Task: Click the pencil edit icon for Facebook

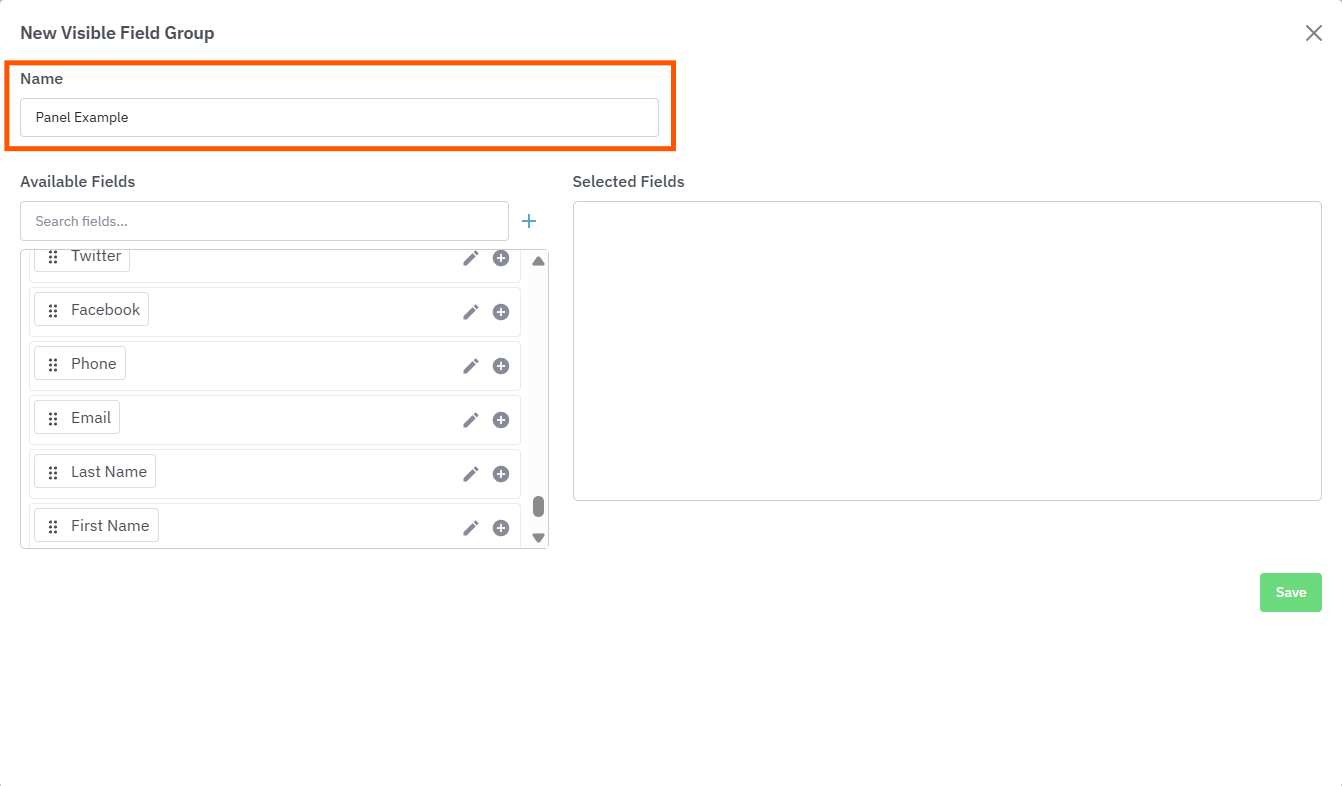Action: (471, 312)
